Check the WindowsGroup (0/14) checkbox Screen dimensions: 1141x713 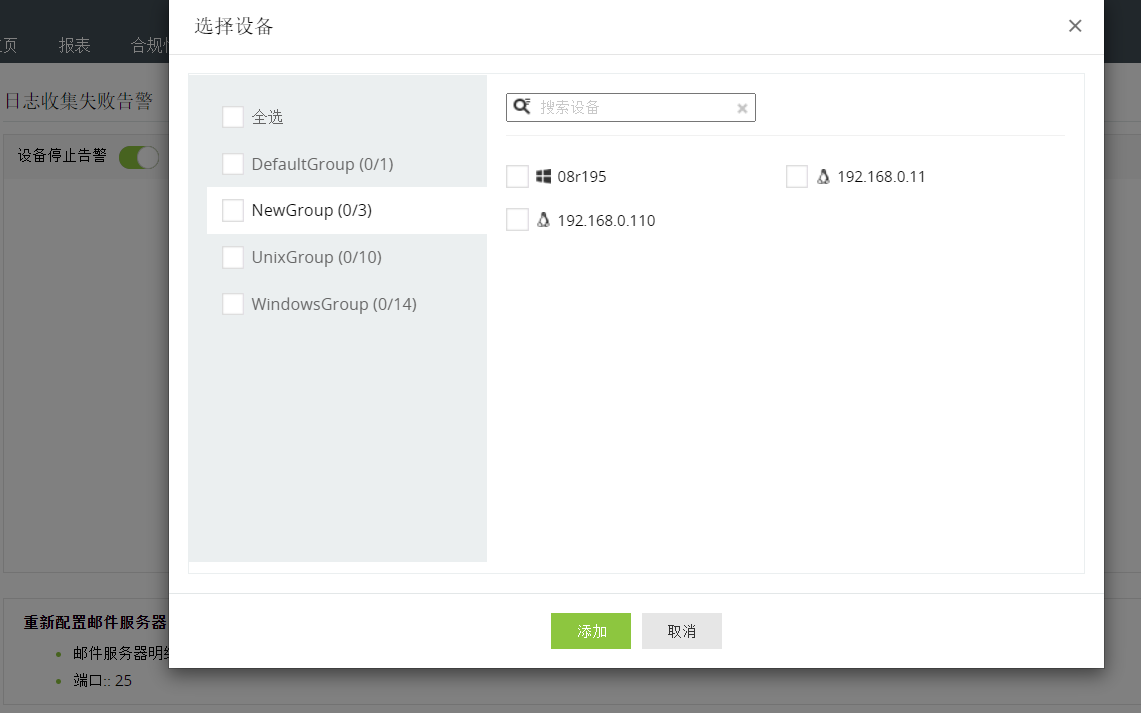click(233, 303)
